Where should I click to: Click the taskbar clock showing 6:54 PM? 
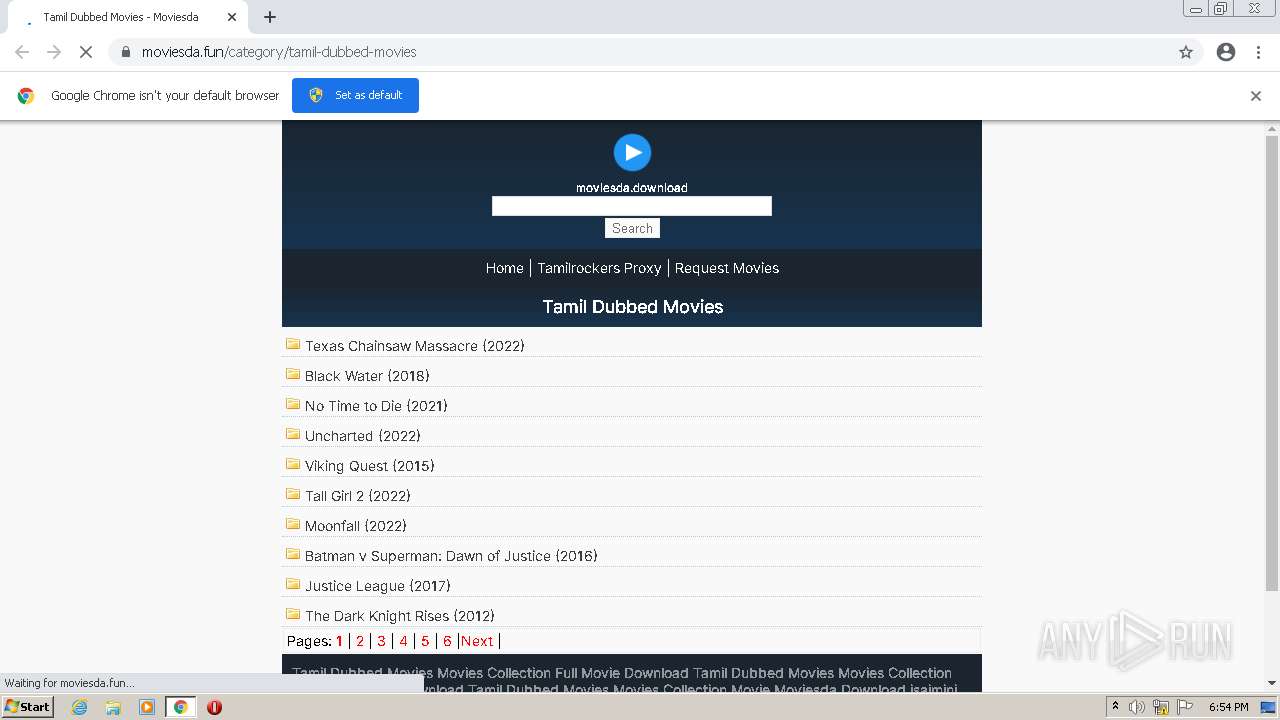(x=1228, y=707)
